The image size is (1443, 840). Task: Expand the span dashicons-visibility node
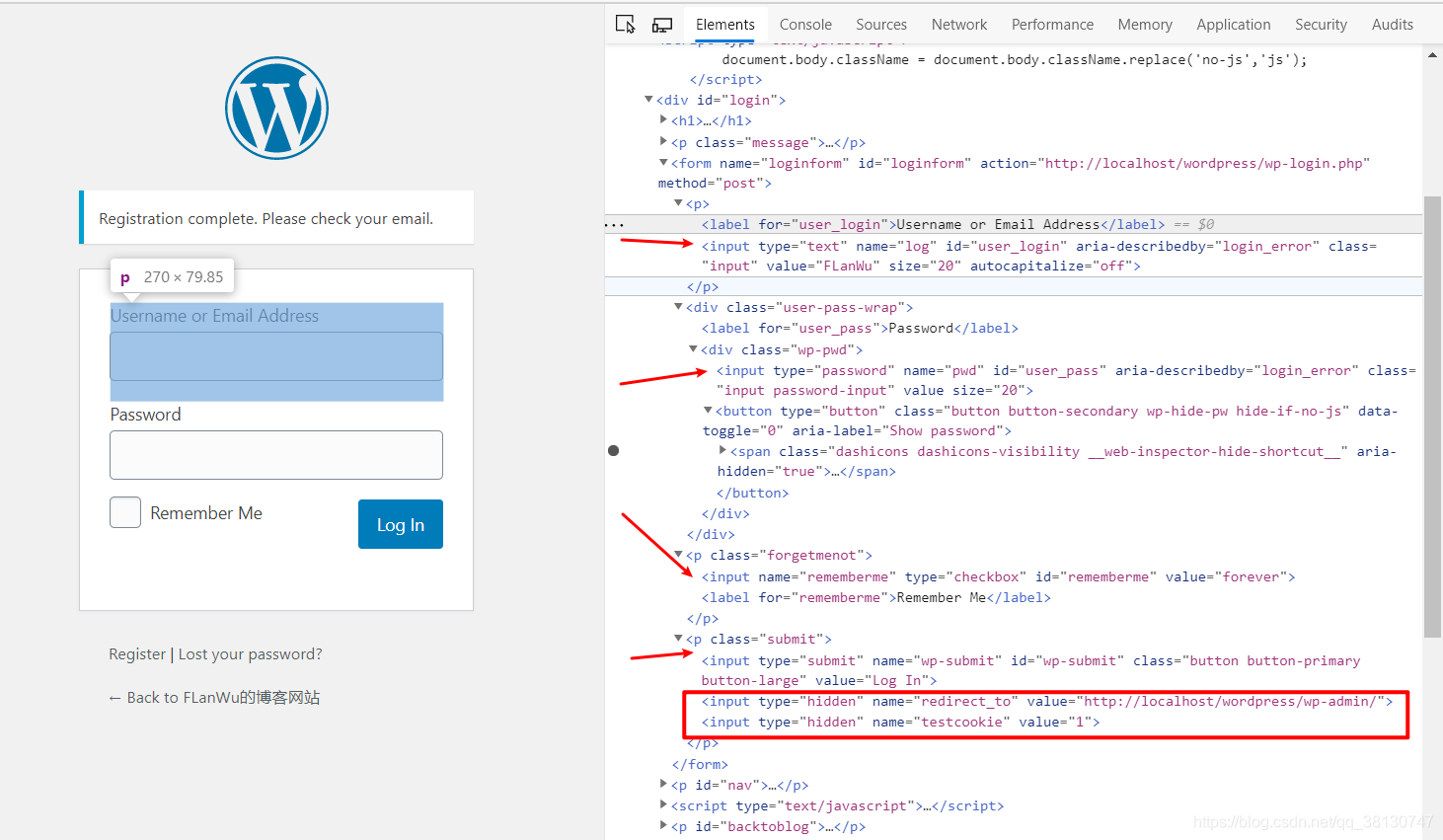(x=722, y=451)
